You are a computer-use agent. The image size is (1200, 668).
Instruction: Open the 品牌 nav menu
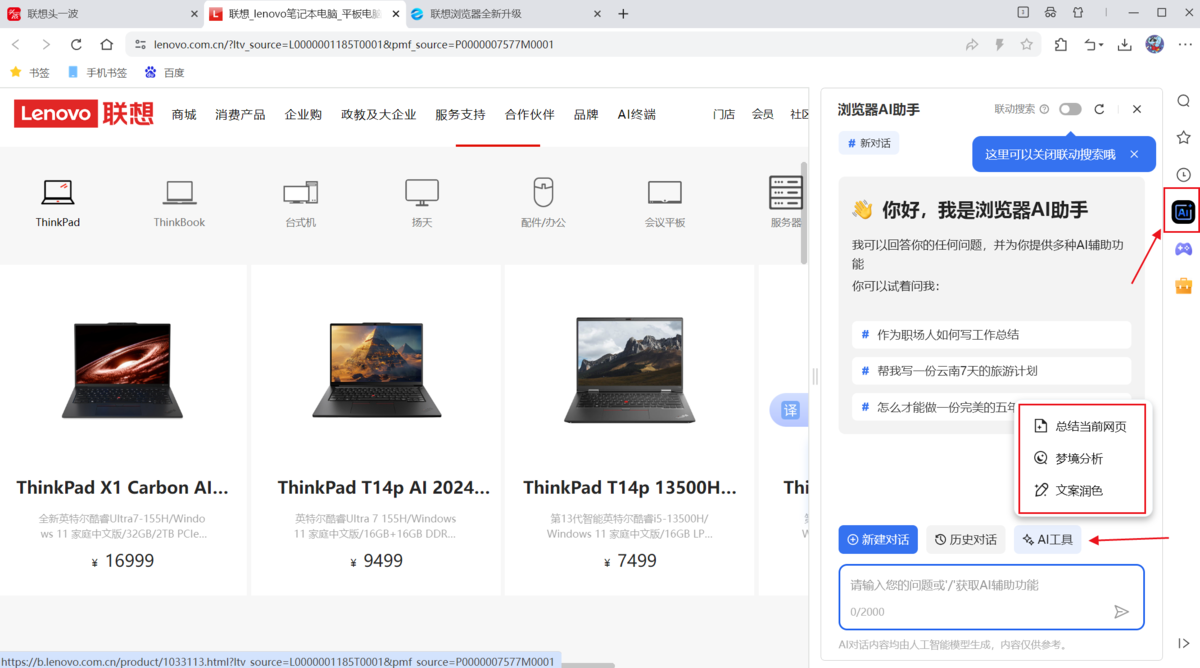coord(586,114)
